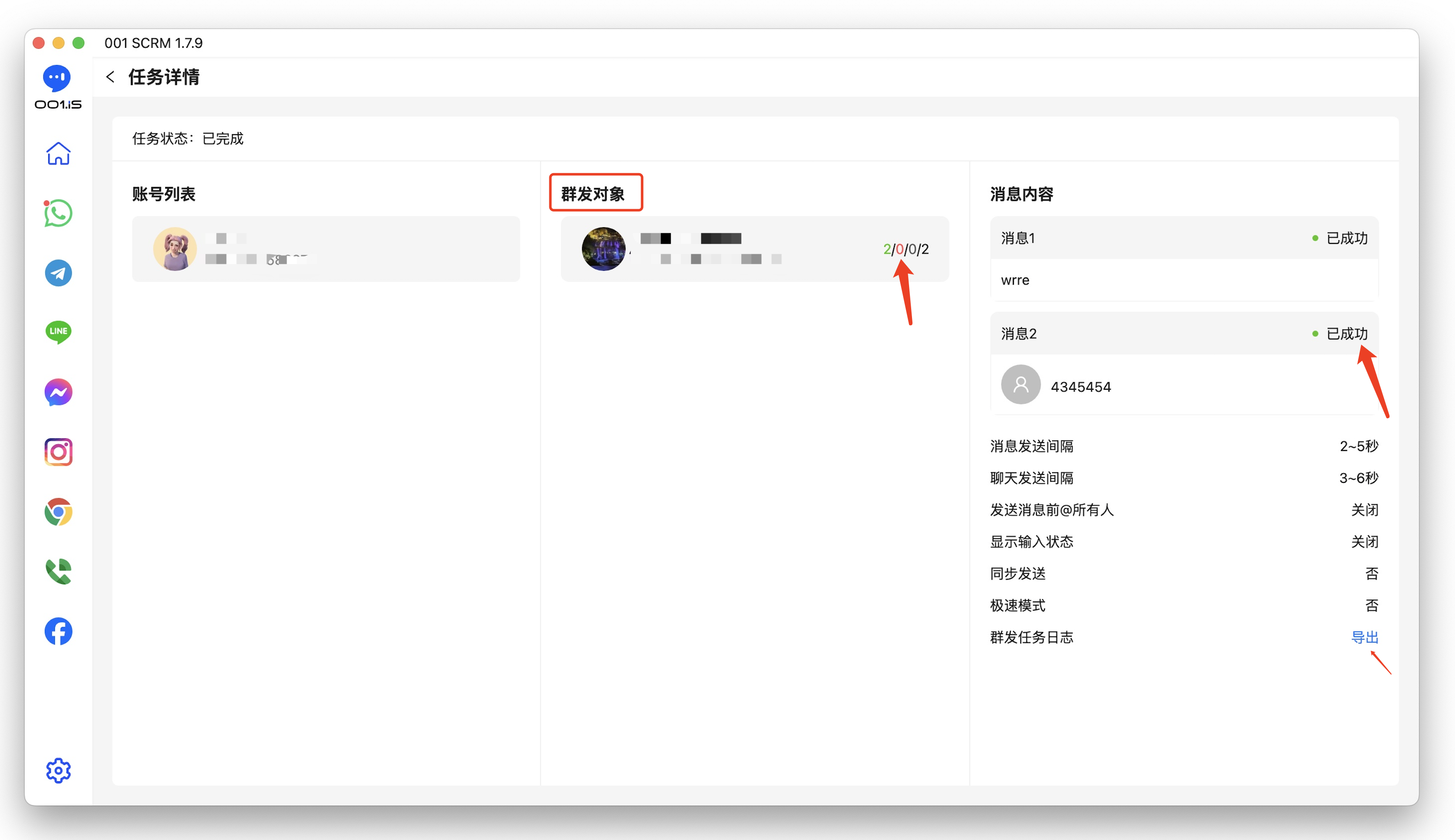1455x840 pixels.
Task: Open the Messenger channel
Action: pyautogui.click(x=57, y=392)
